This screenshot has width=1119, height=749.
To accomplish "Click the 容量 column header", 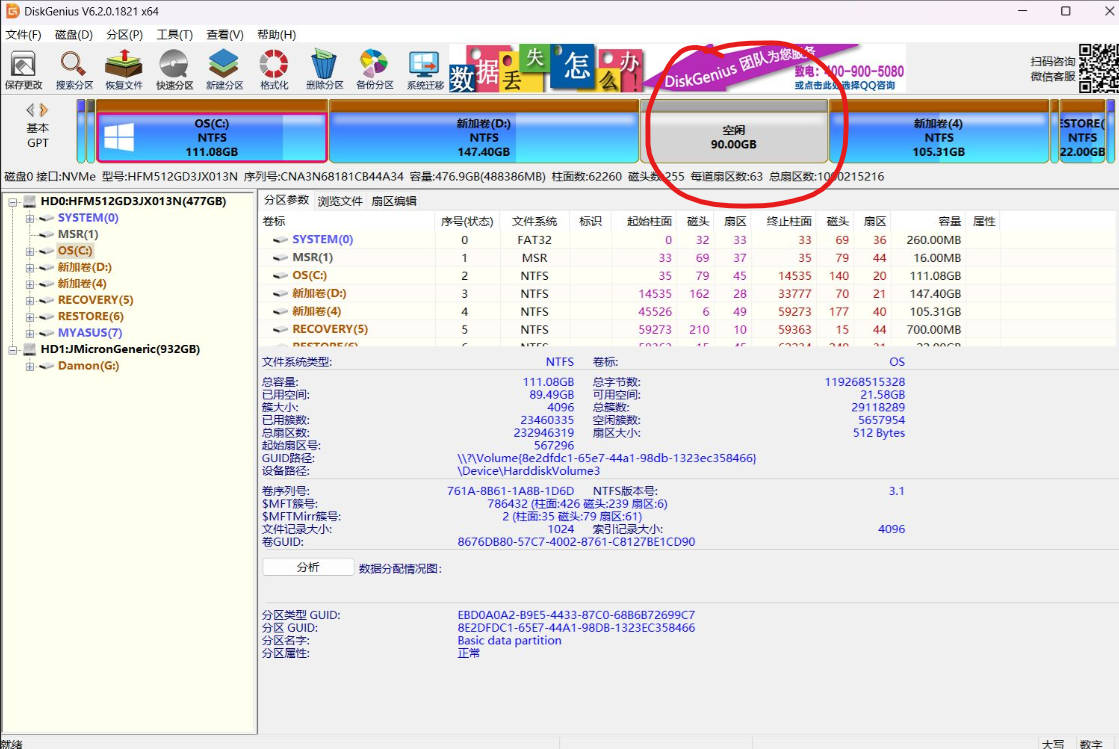I will click(928, 221).
